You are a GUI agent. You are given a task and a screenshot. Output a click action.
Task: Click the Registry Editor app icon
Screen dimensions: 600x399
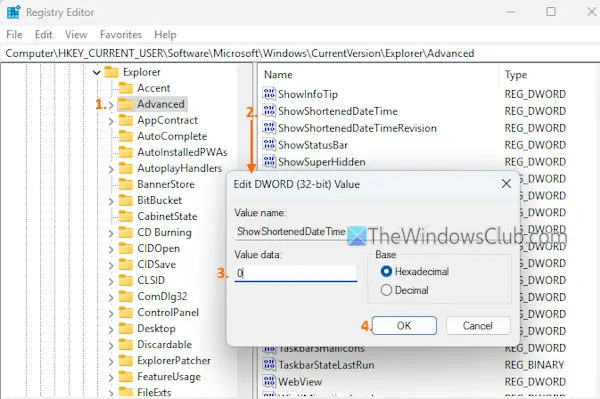coord(14,12)
